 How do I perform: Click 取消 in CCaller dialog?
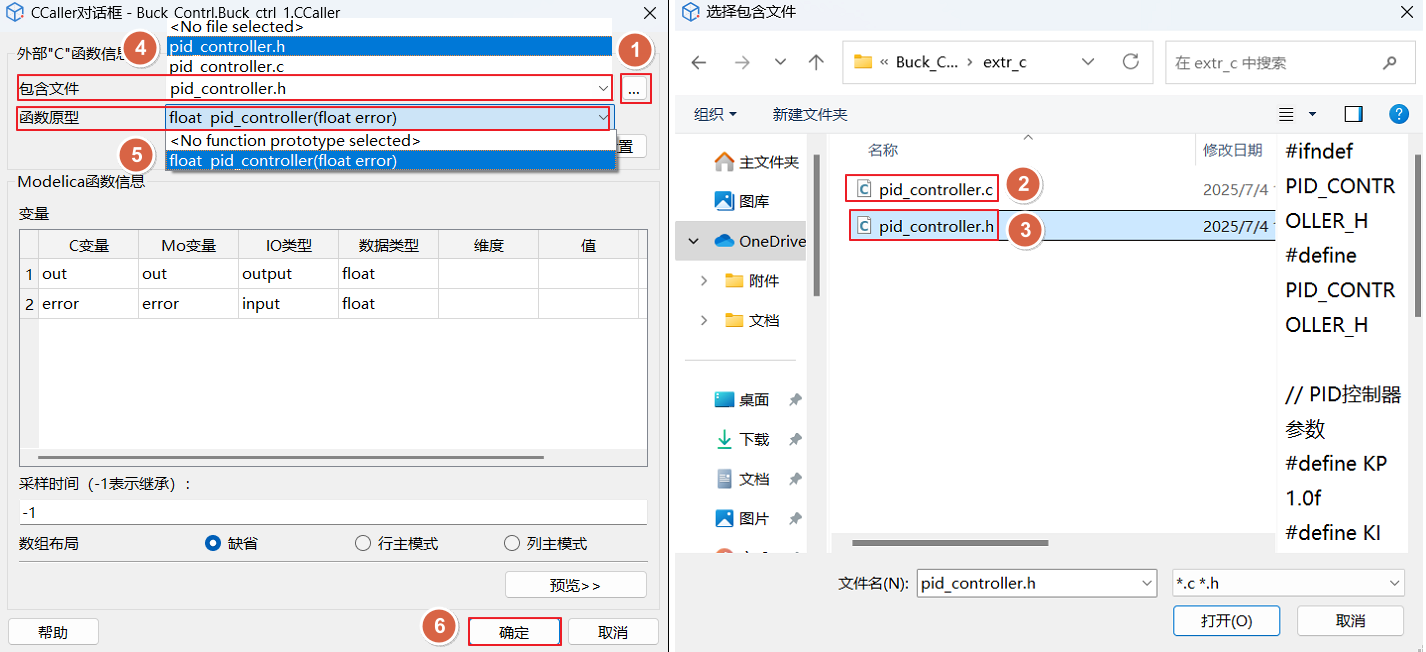coord(613,632)
